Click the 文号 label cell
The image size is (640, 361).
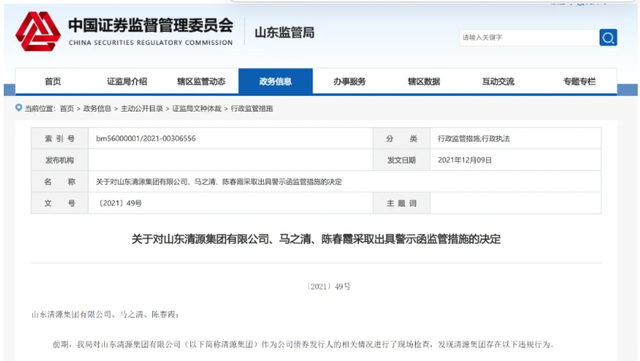pyautogui.click(x=60, y=203)
